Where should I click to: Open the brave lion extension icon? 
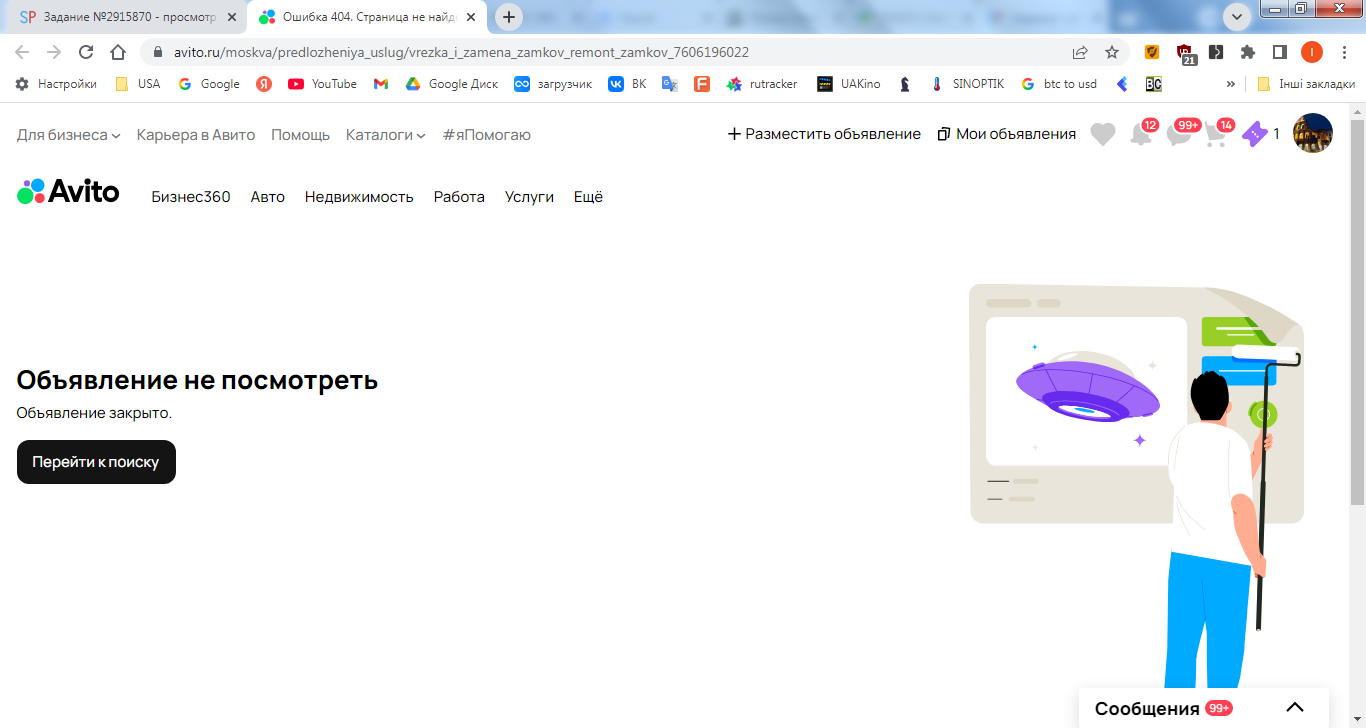tap(1152, 52)
